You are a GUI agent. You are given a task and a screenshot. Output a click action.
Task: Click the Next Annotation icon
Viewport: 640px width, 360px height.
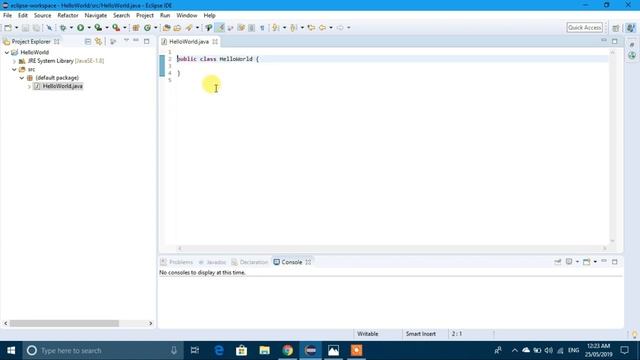tap(276, 28)
